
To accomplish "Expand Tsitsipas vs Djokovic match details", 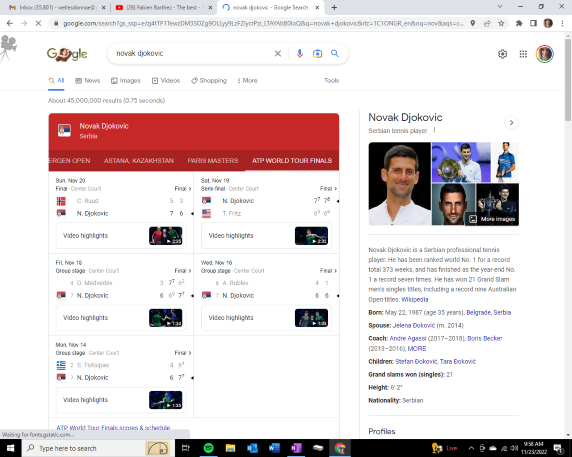I will point(183,353).
